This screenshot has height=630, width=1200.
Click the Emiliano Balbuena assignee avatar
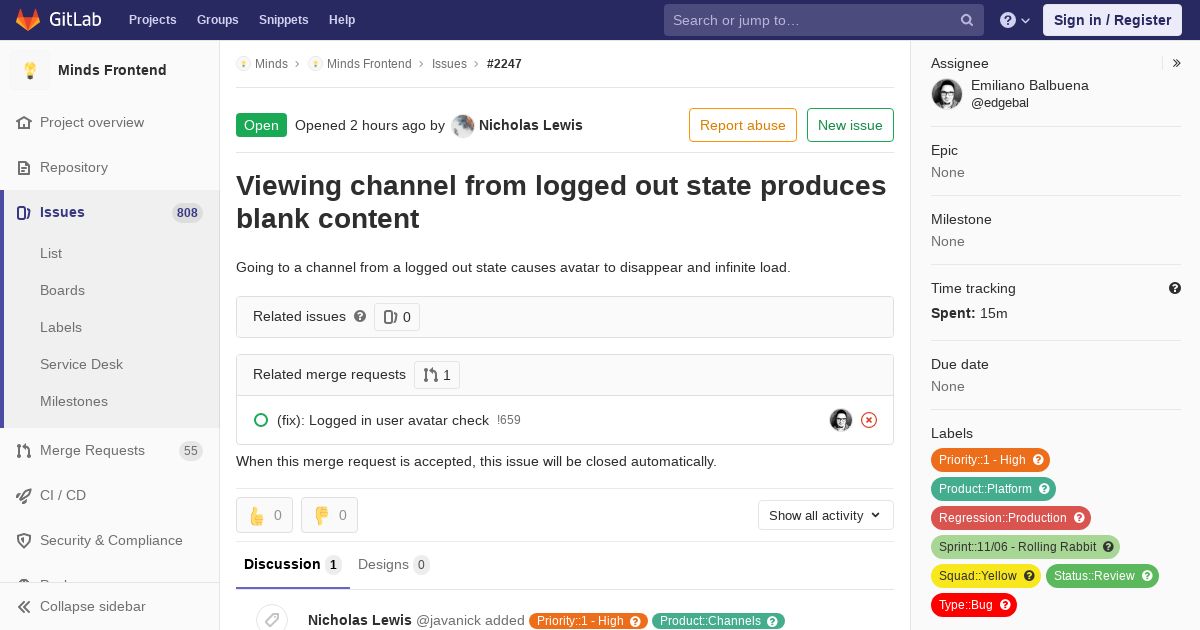947,94
